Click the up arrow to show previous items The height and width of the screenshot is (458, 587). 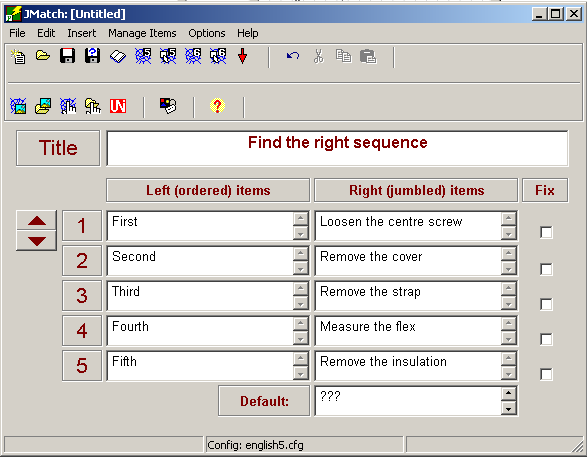click(37, 221)
